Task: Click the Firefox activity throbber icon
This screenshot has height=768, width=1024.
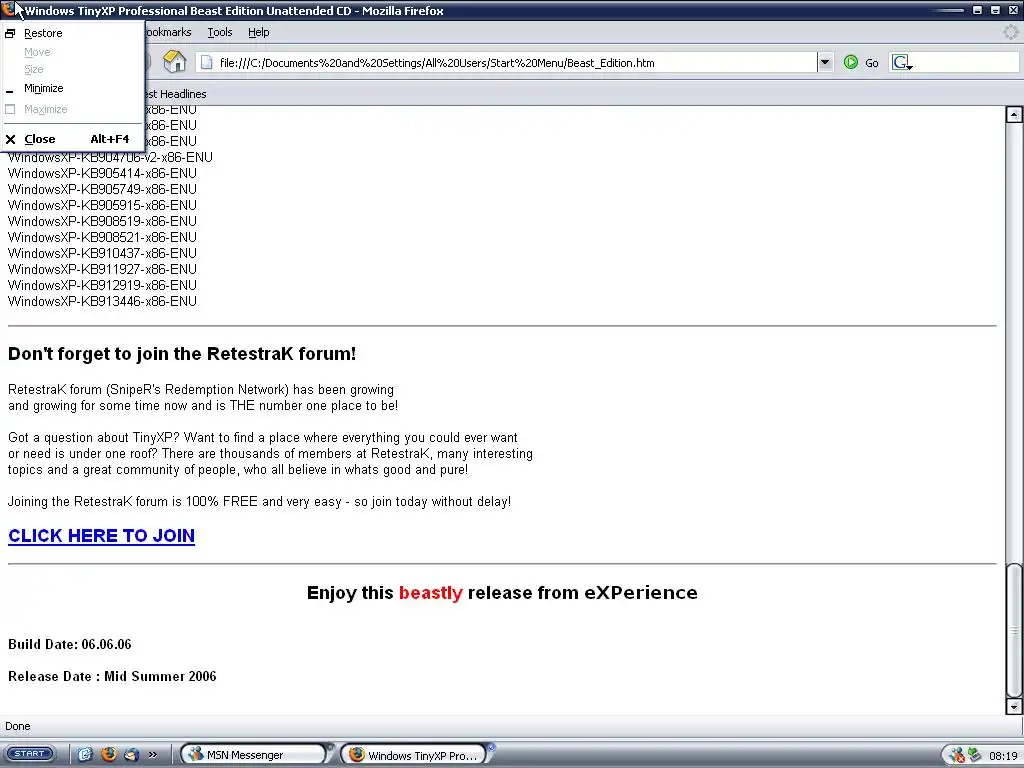Action: [1011, 32]
